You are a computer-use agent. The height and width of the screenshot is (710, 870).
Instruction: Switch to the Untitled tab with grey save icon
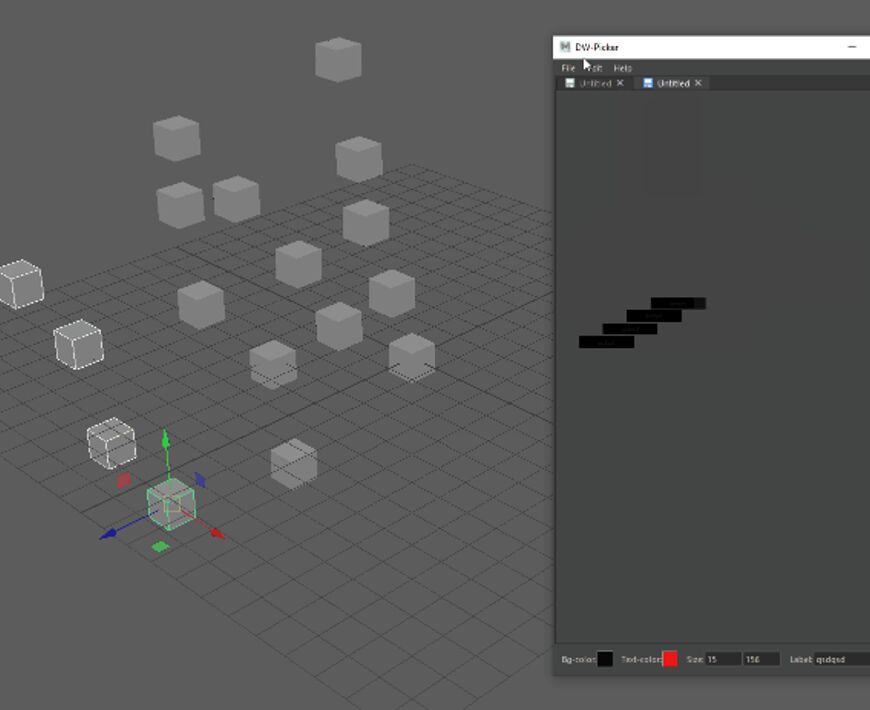tap(595, 83)
